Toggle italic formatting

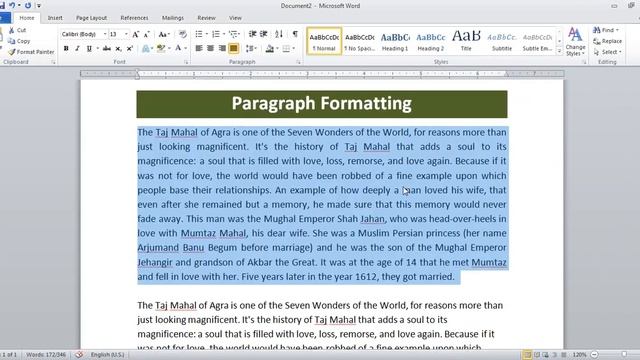coord(77,49)
